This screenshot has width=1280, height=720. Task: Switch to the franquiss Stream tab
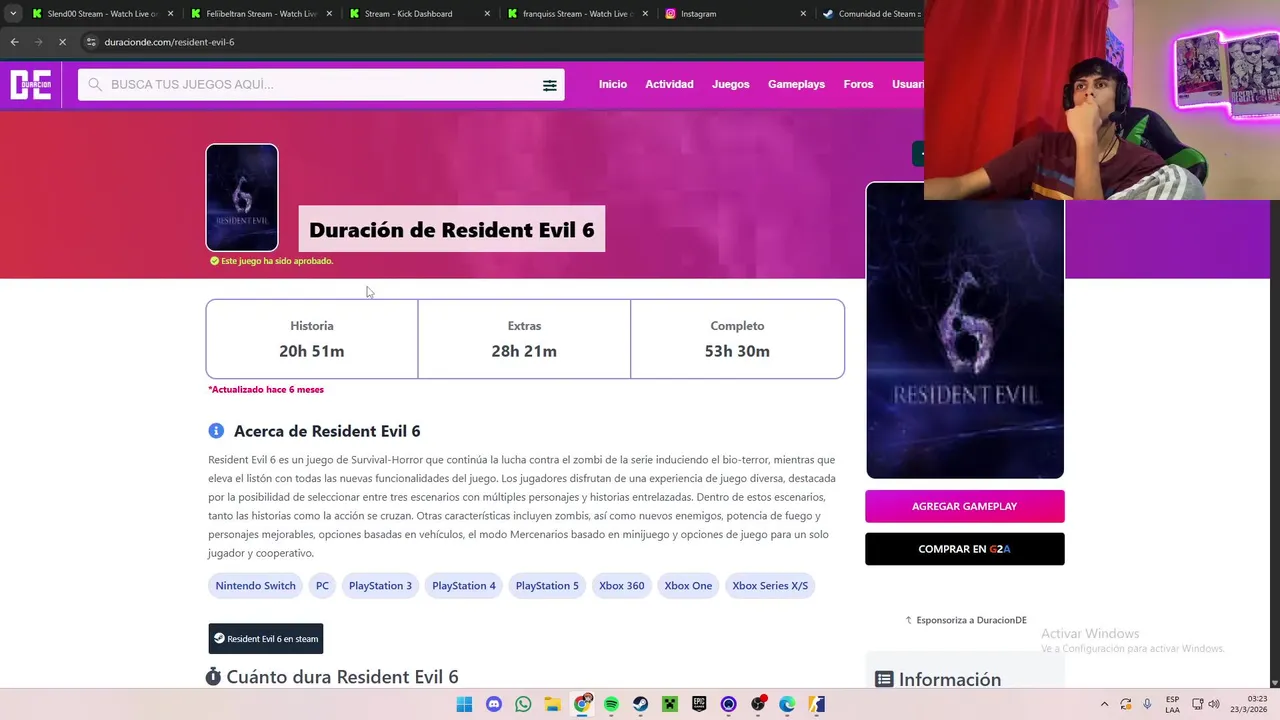click(x=578, y=14)
